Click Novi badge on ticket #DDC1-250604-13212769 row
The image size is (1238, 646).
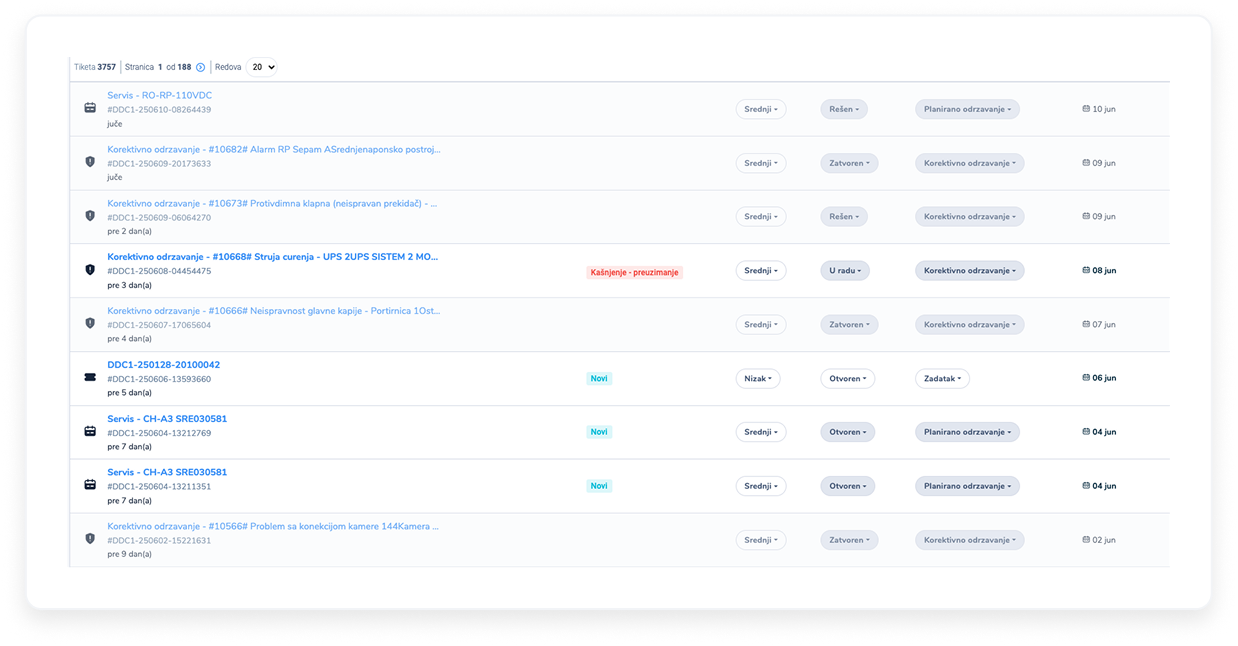(599, 432)
